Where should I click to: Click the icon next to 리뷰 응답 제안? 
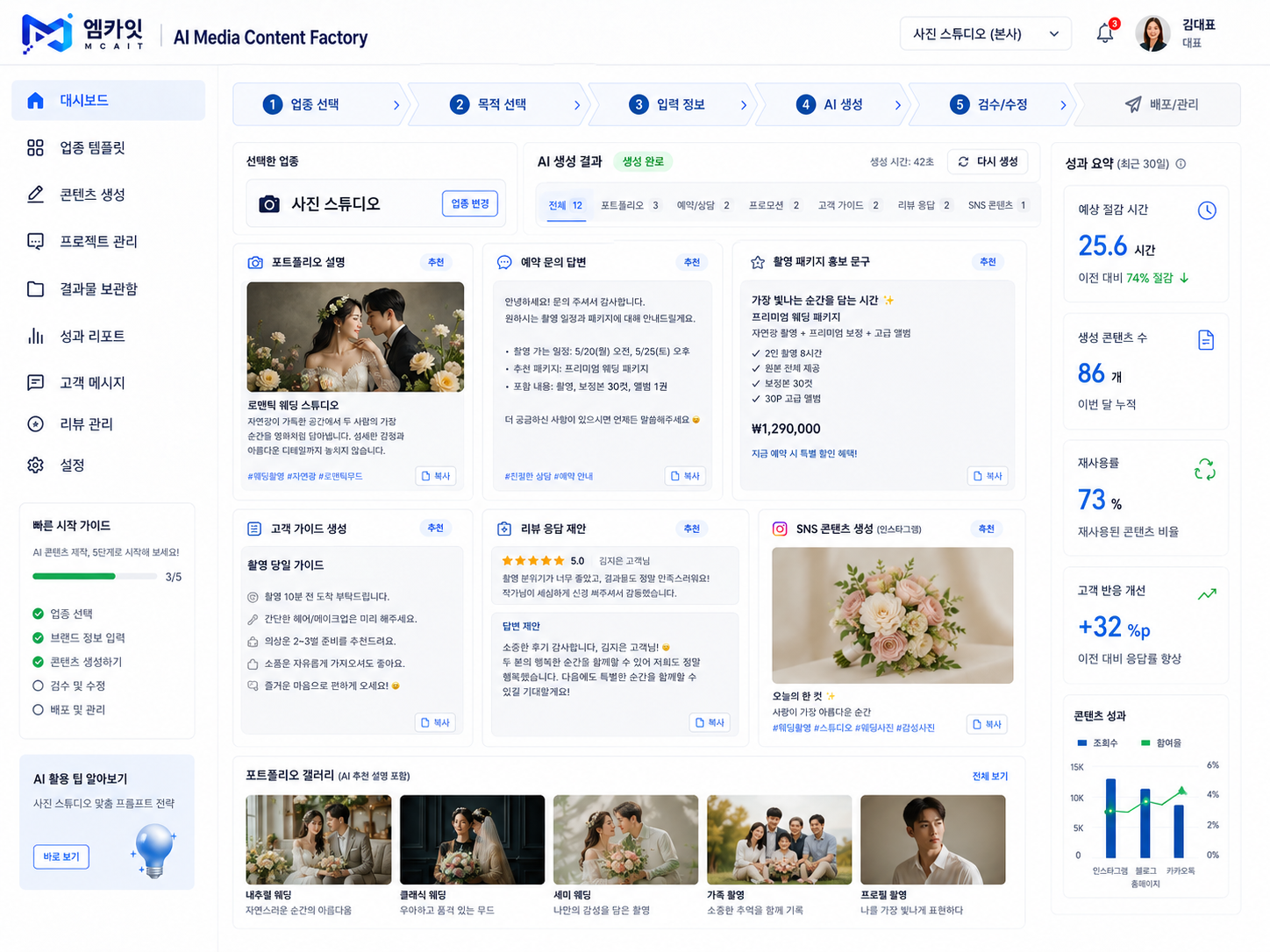point(504,529)
